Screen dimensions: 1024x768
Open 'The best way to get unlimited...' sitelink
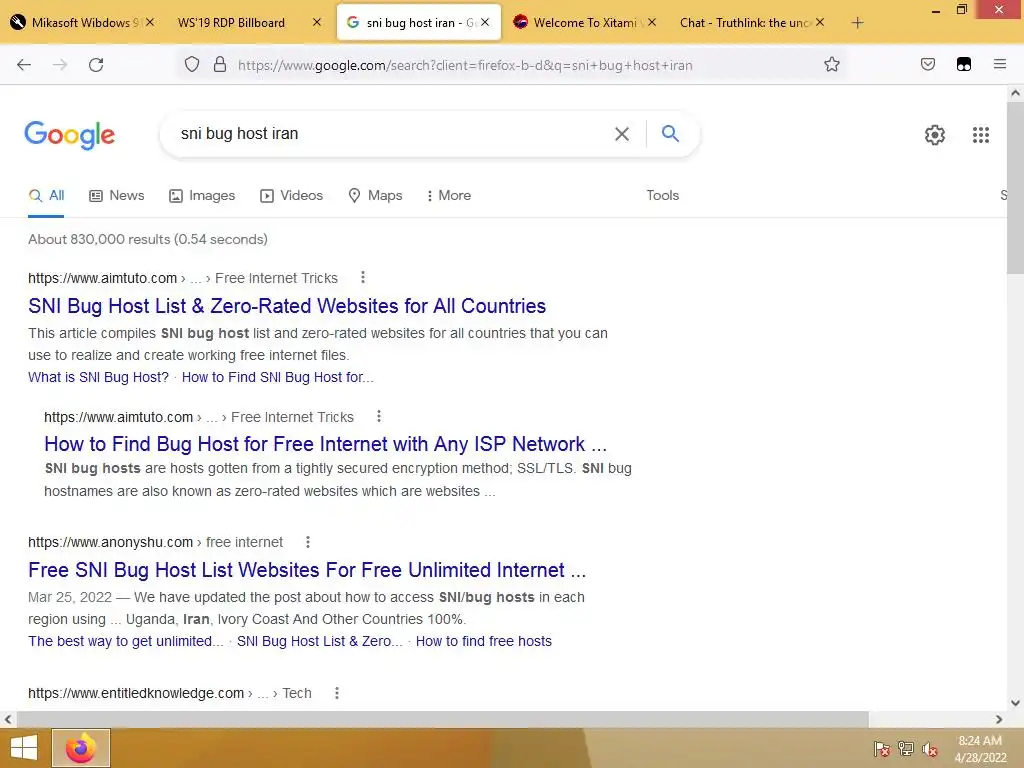pos(125,641)
